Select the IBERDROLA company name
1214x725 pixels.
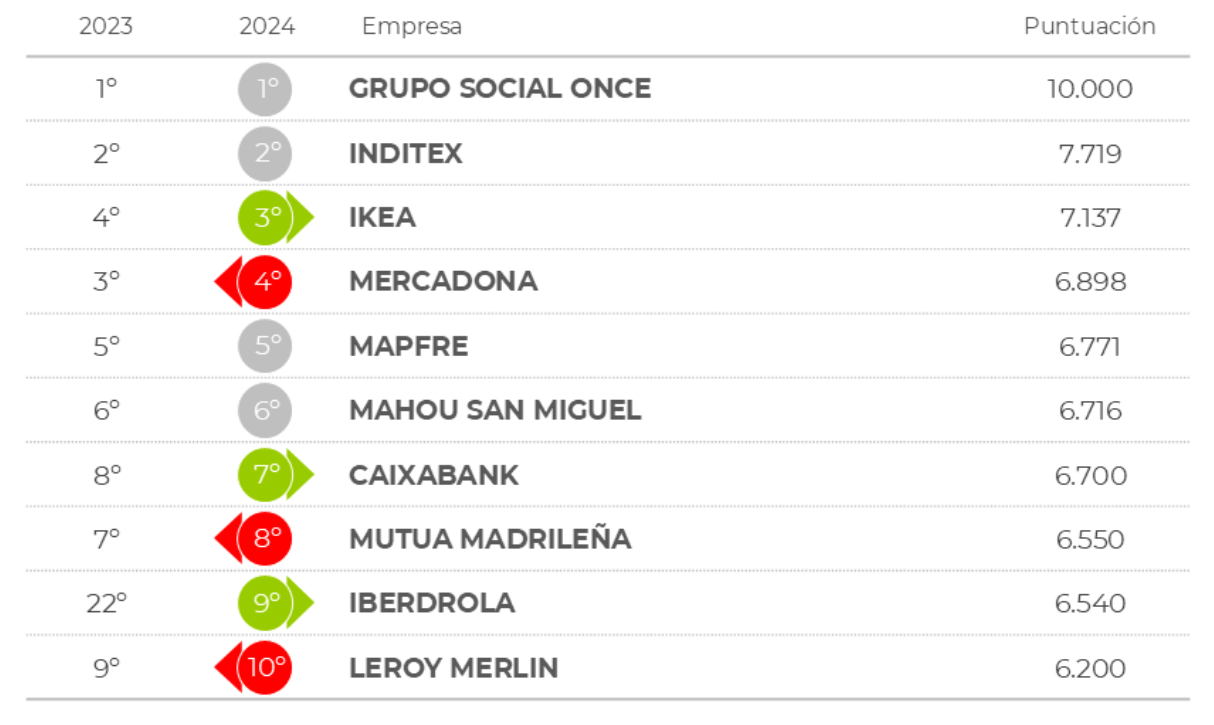[x=432, y=603]
